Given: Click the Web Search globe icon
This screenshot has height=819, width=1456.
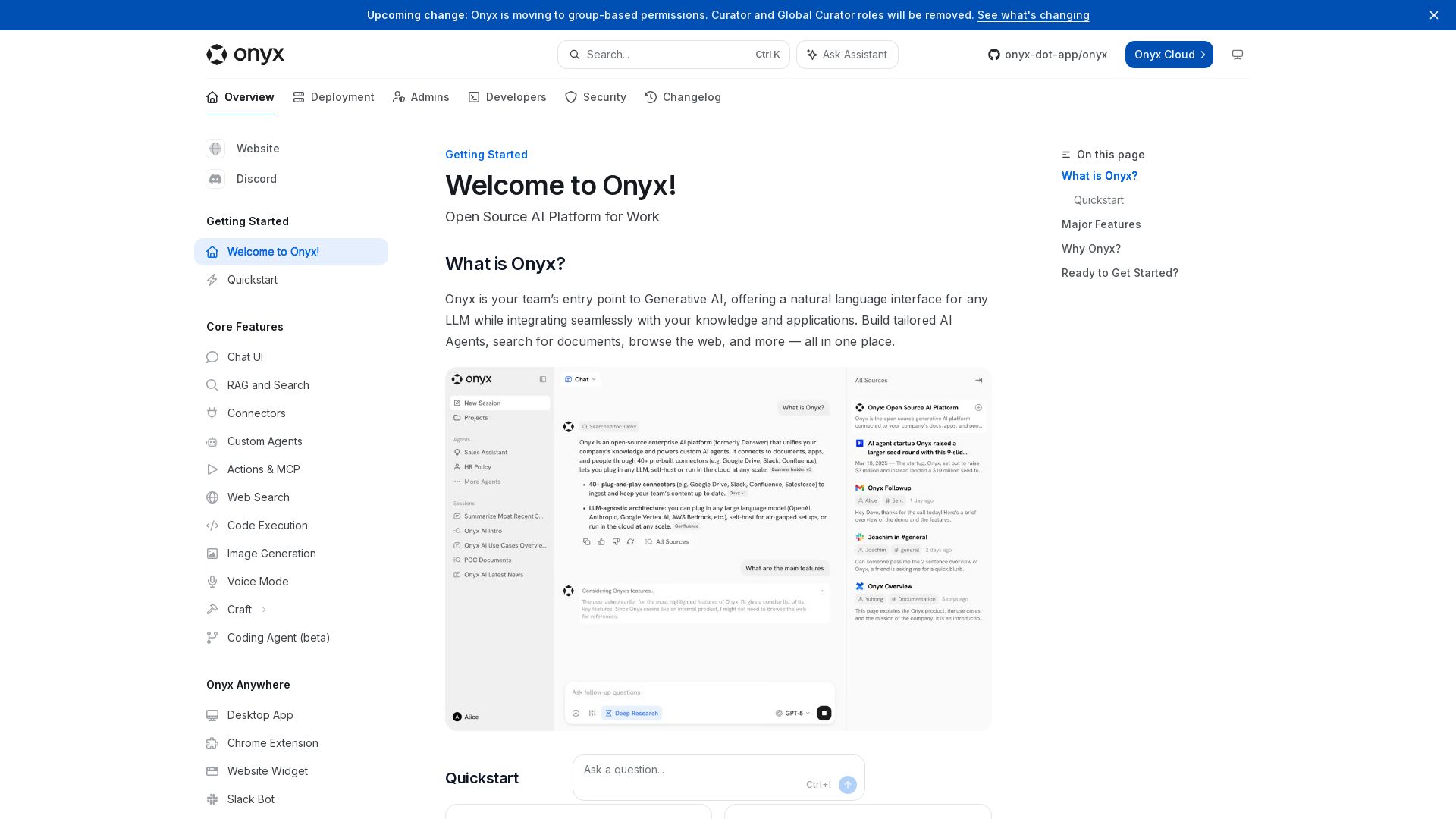Looking at the screenshot, I should [x=212, y=497].
